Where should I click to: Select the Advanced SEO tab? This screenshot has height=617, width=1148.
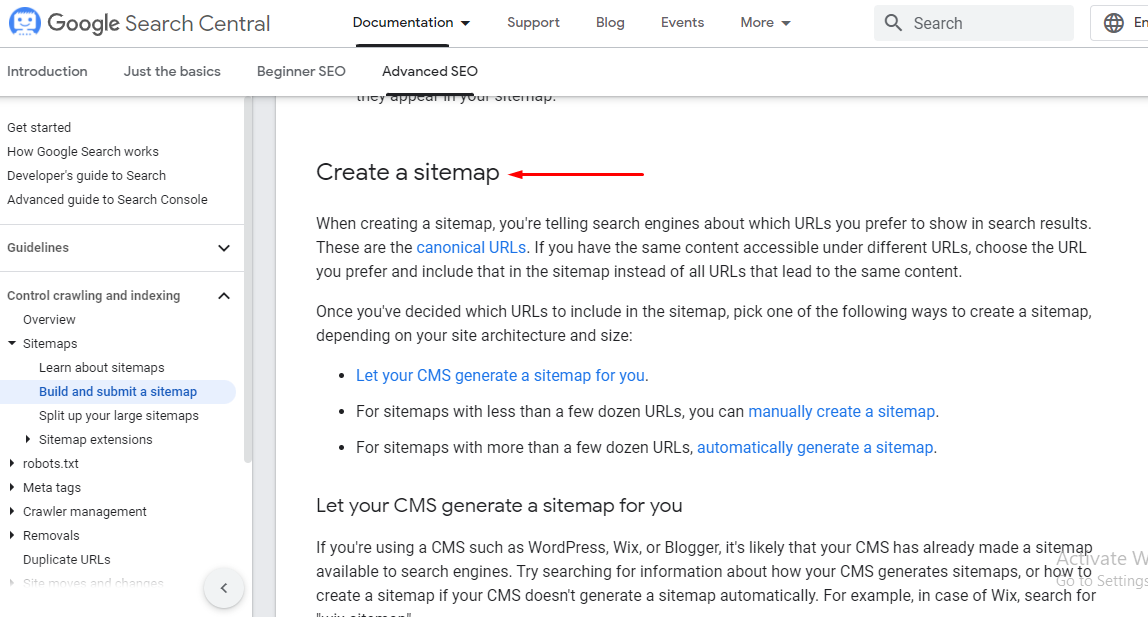tap(430, 71)
